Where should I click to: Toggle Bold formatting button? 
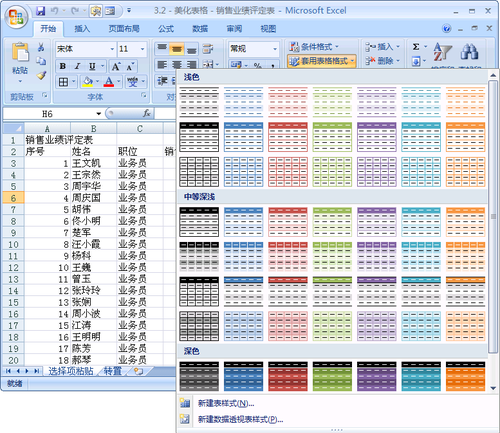point(63,66)
